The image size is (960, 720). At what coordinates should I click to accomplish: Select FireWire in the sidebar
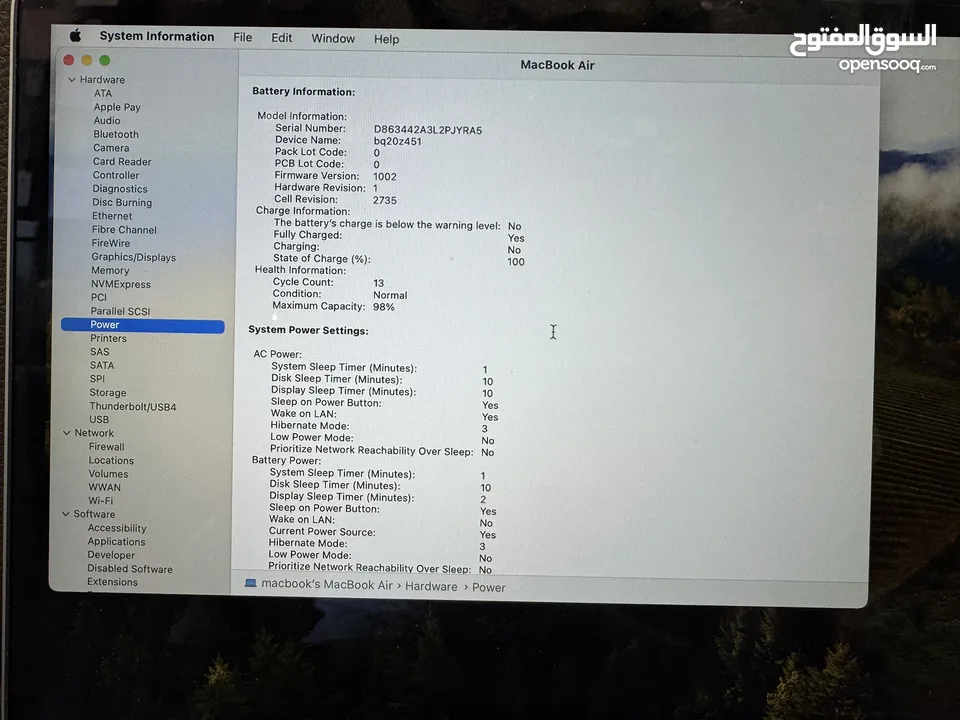point(111,243)
